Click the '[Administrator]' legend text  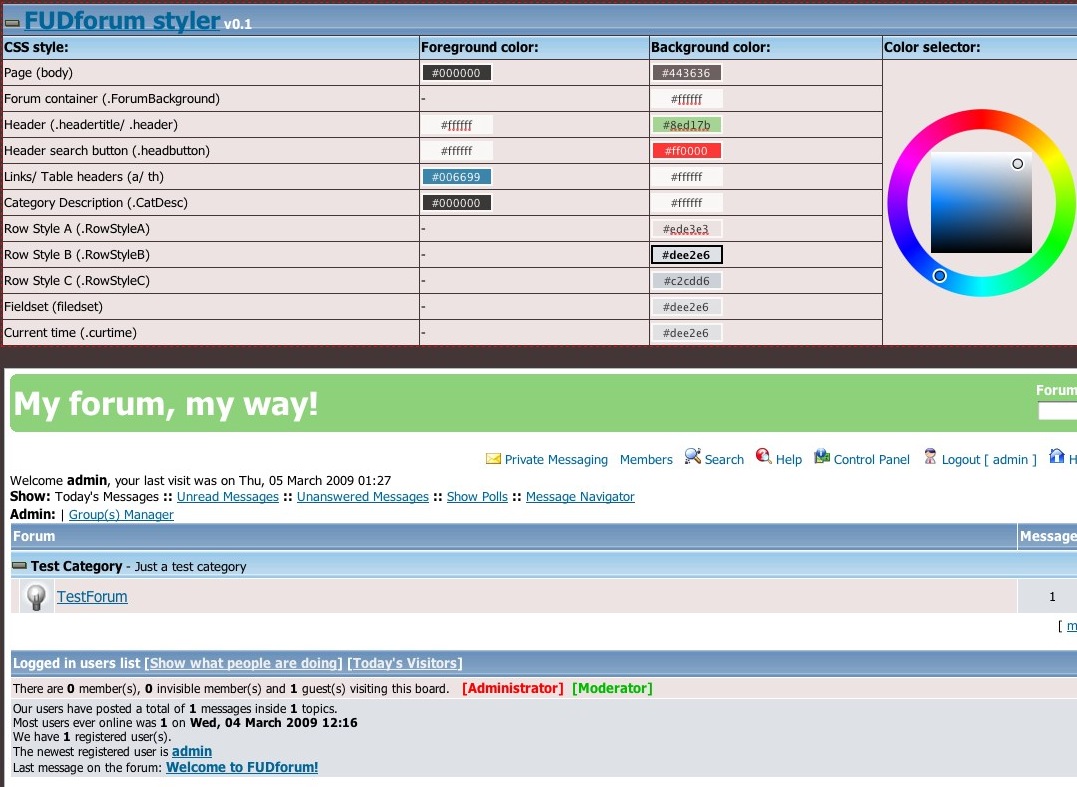[512, 688]
